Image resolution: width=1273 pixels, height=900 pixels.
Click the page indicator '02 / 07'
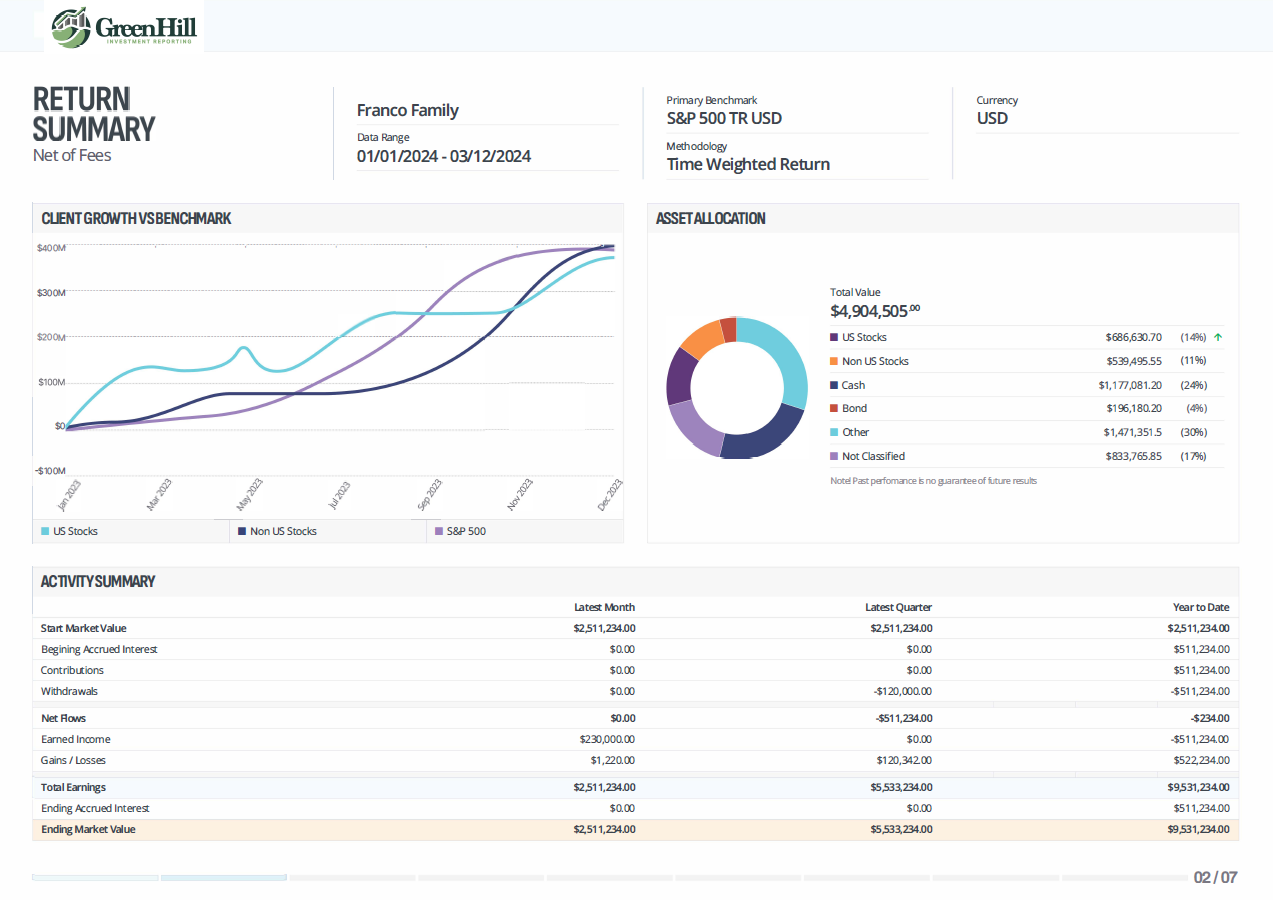(1215, 877)
